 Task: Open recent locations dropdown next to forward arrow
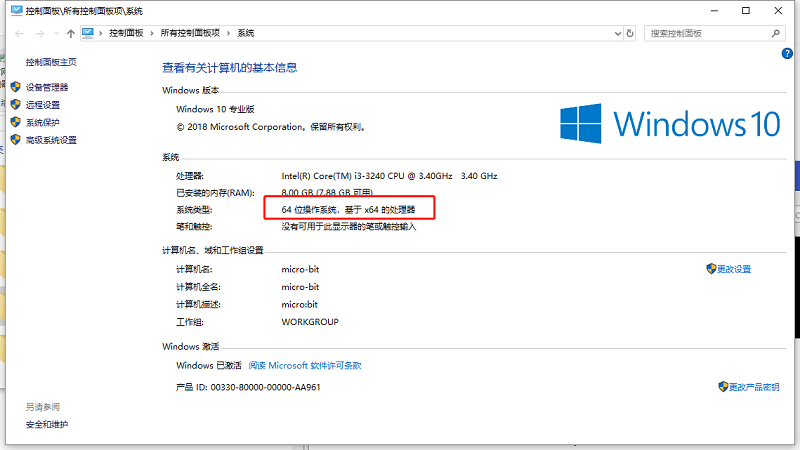[56, 34]
